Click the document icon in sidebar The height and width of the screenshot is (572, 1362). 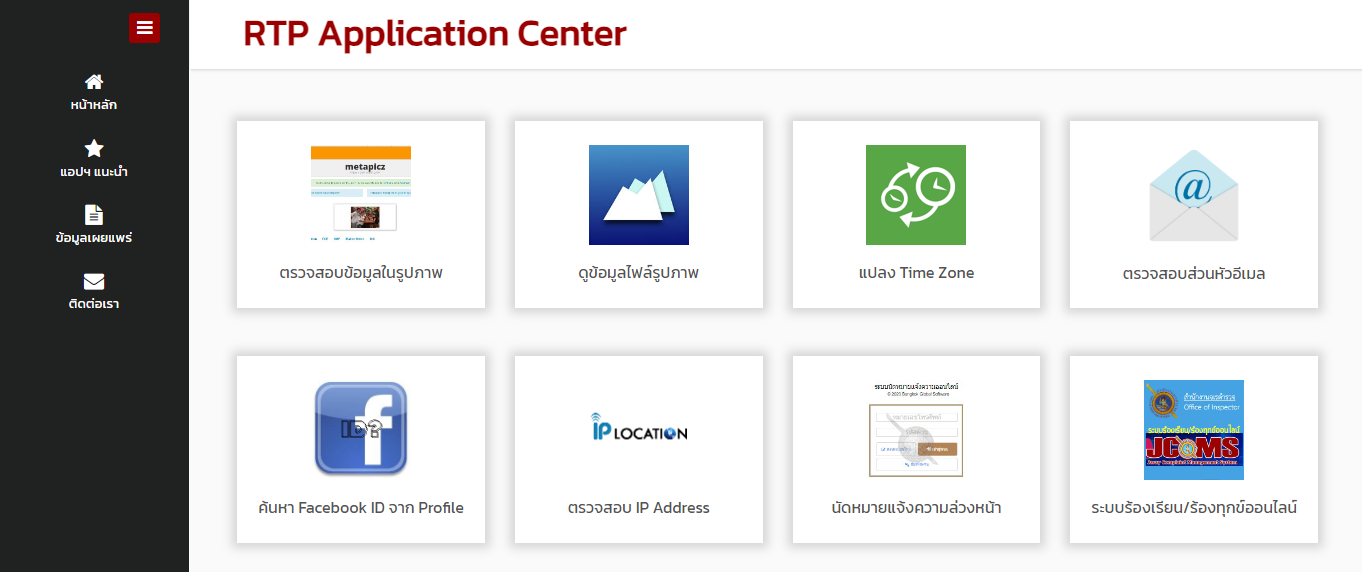pyautogui.click(x=94, y=215)
